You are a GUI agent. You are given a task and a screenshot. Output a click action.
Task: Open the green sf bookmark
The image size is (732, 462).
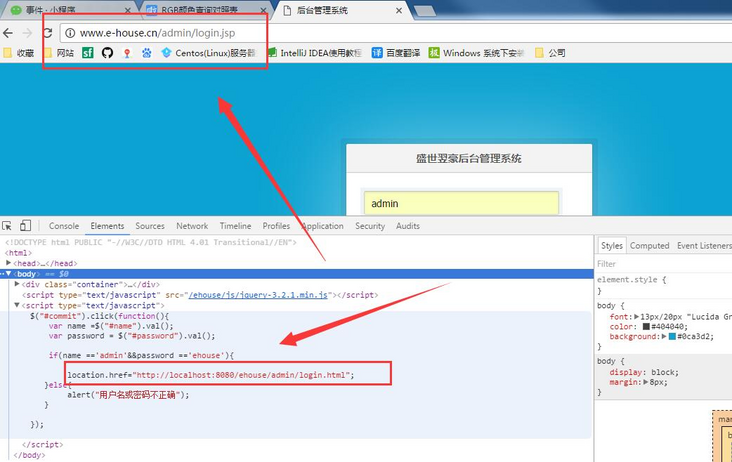(88, 53)
